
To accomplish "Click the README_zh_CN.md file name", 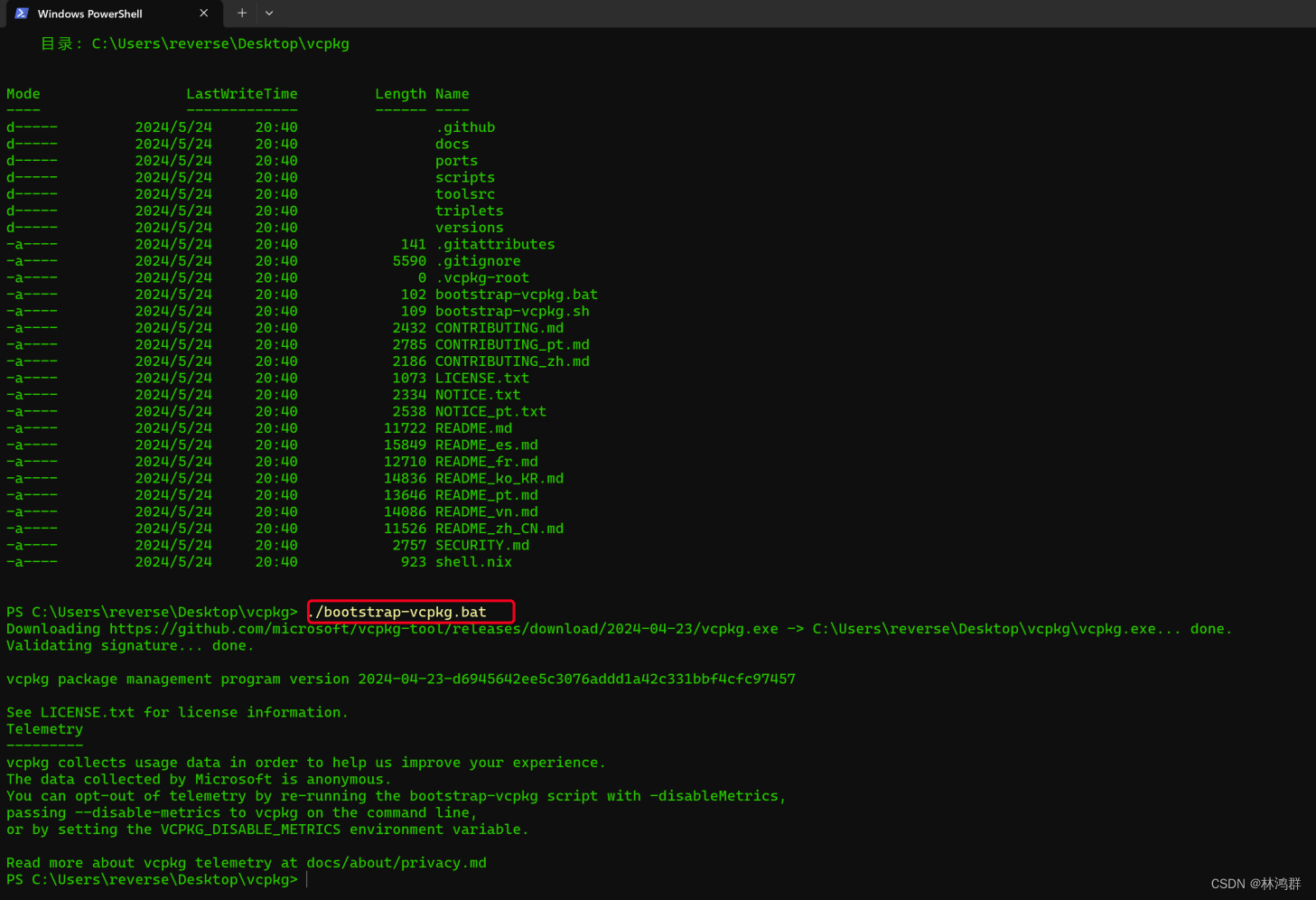I will [499, 529].
